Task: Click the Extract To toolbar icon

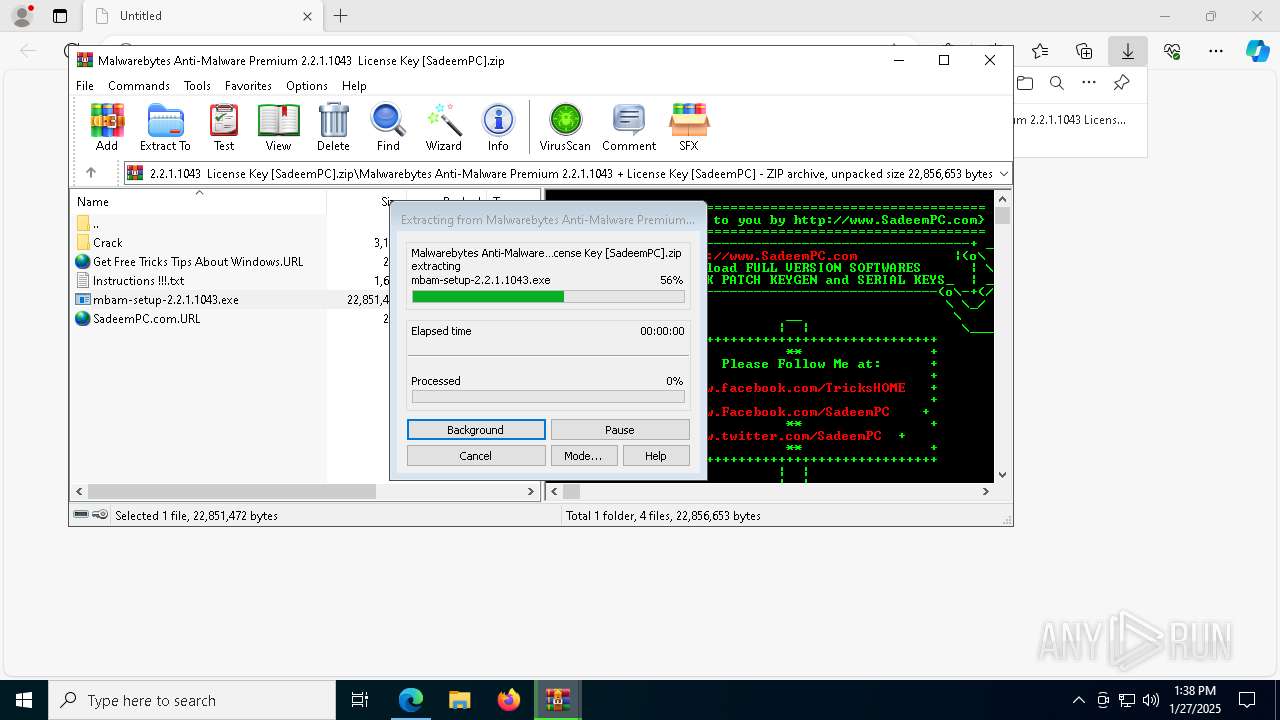Action: (x=165, y=127)
